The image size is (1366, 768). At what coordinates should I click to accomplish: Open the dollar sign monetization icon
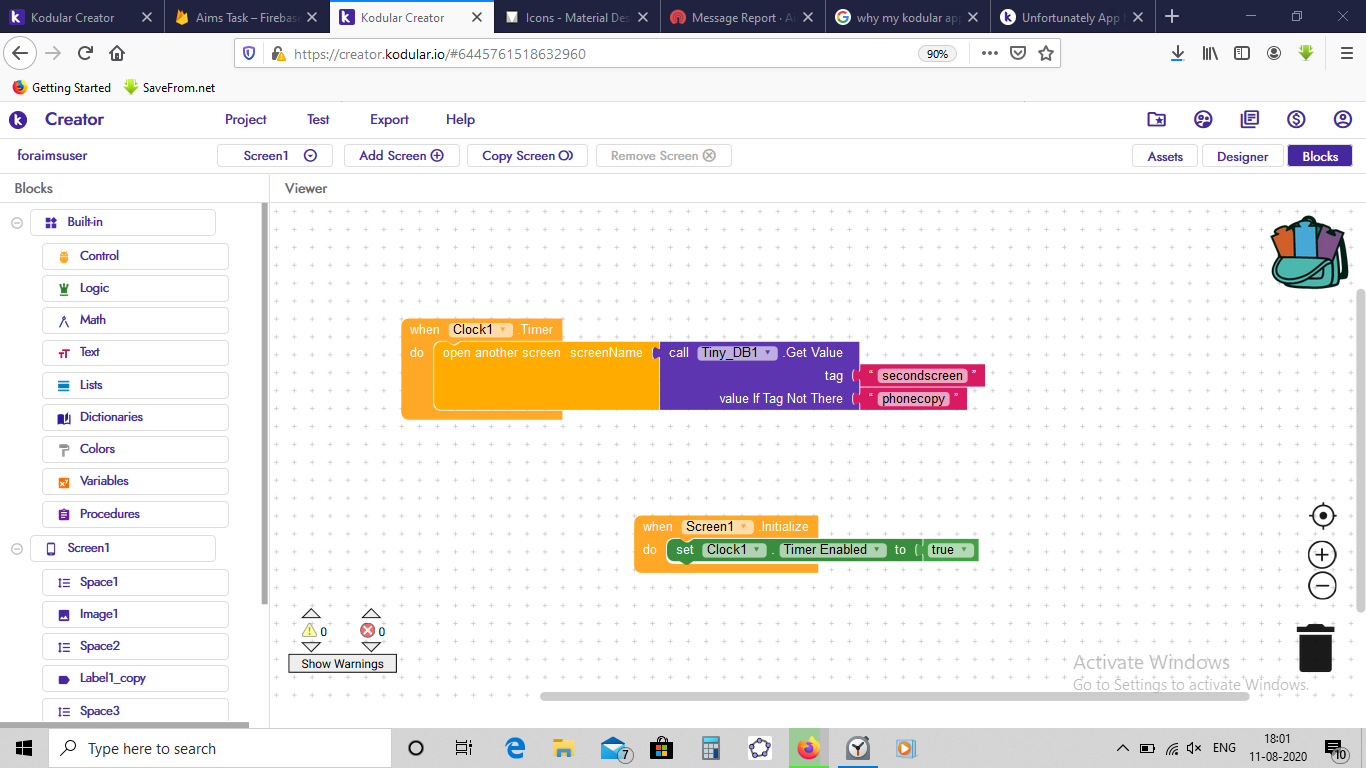1296,119
